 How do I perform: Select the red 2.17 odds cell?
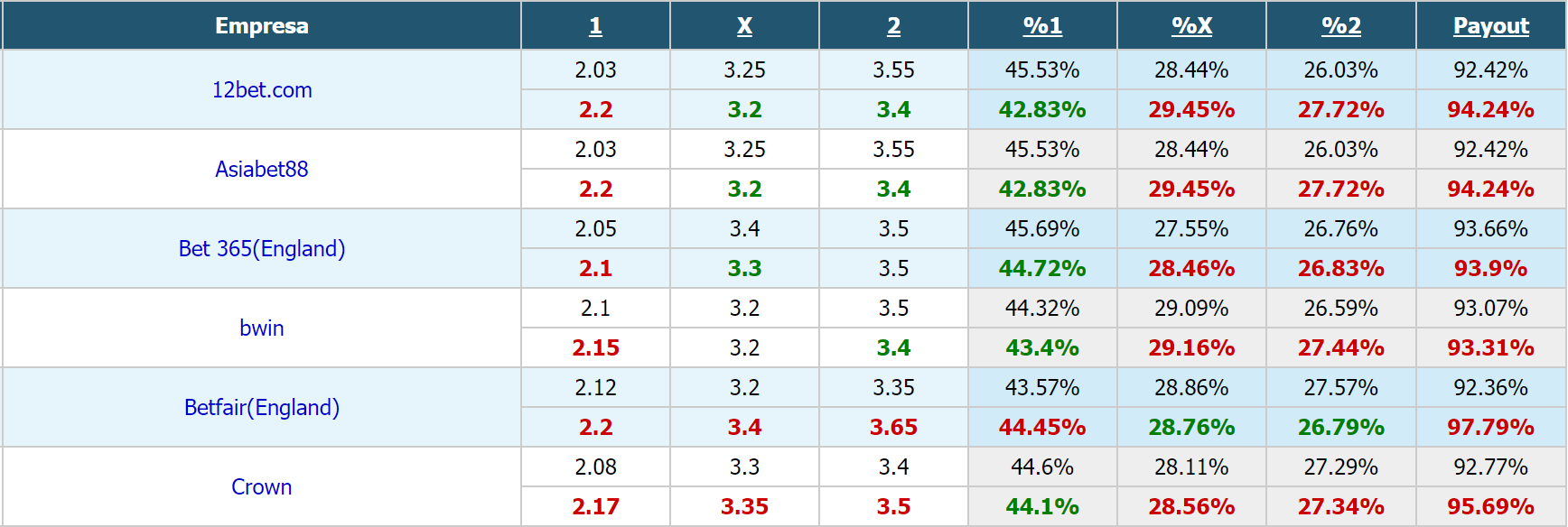point(595,507)
